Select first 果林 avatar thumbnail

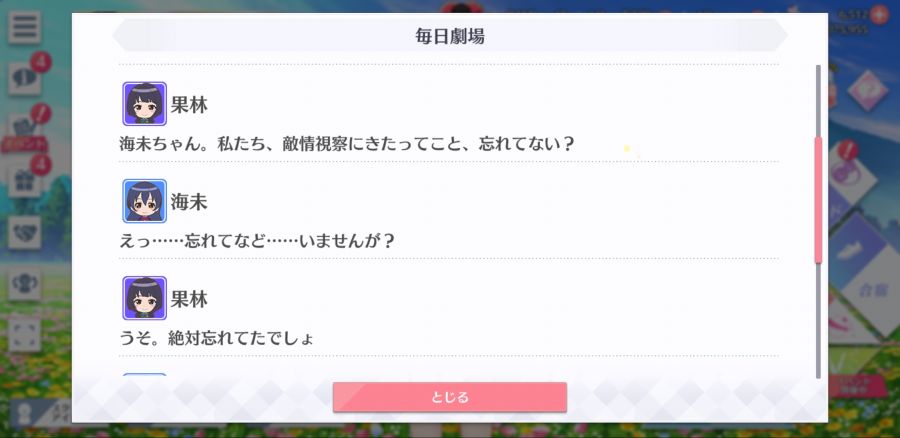click(x=145, y=104)
